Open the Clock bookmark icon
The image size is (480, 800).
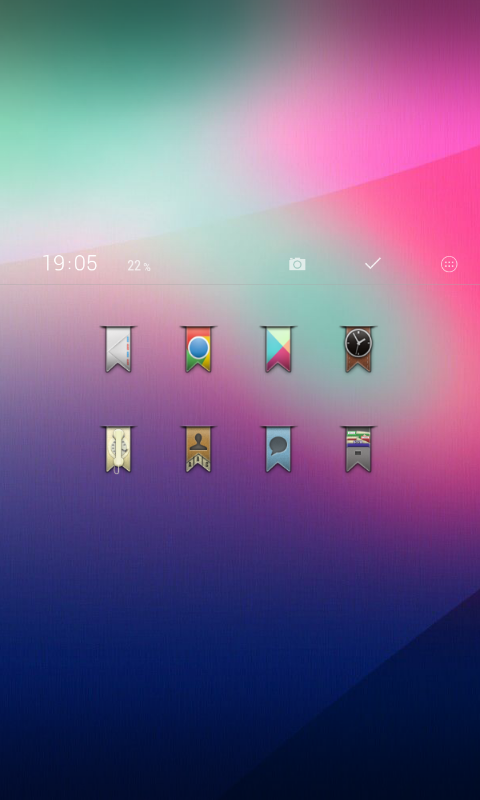pos(358,349)
